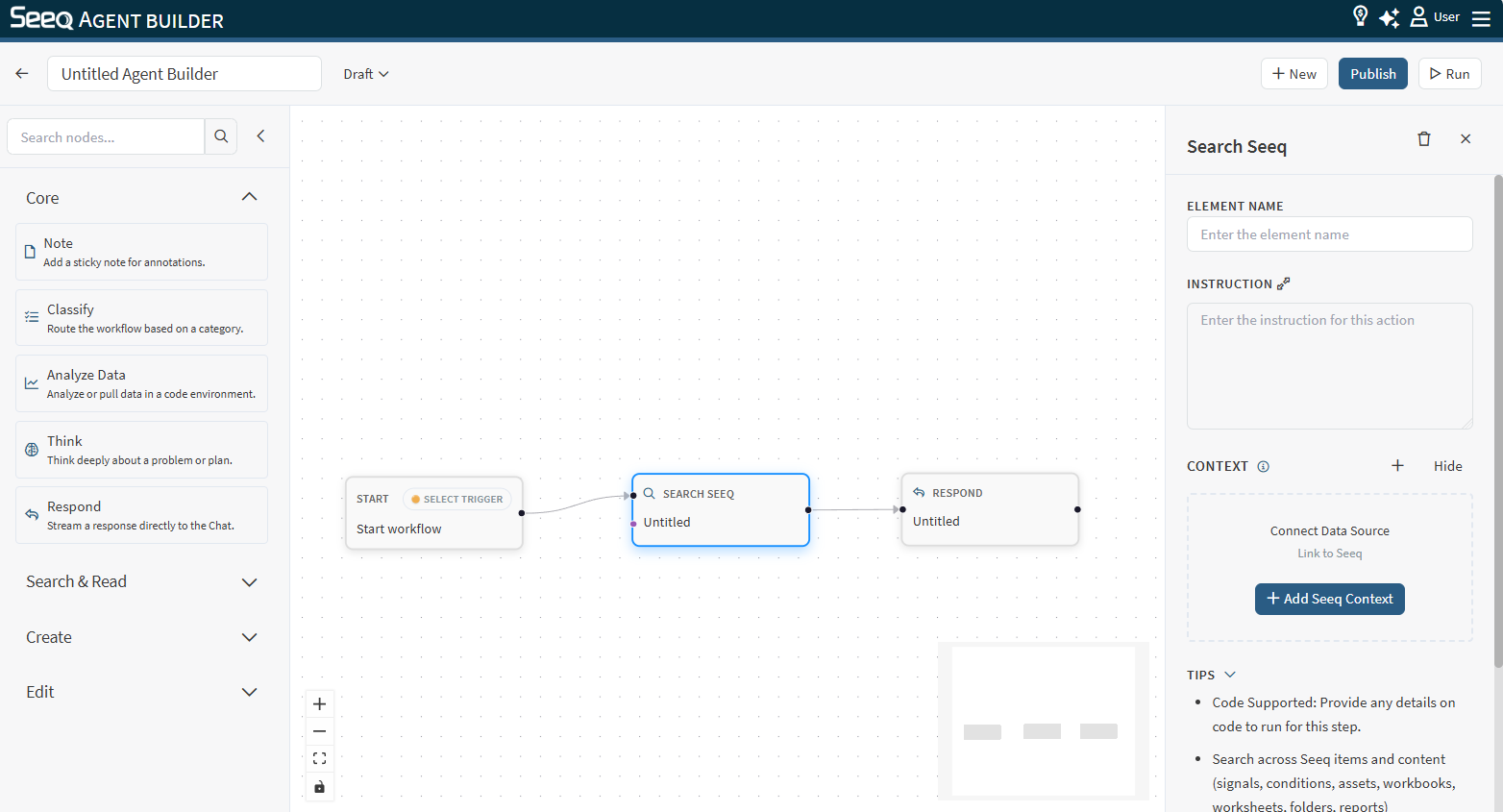Collapse the left node sidebar
Viewport: 1503px width, 812px height.
[260, 136]
